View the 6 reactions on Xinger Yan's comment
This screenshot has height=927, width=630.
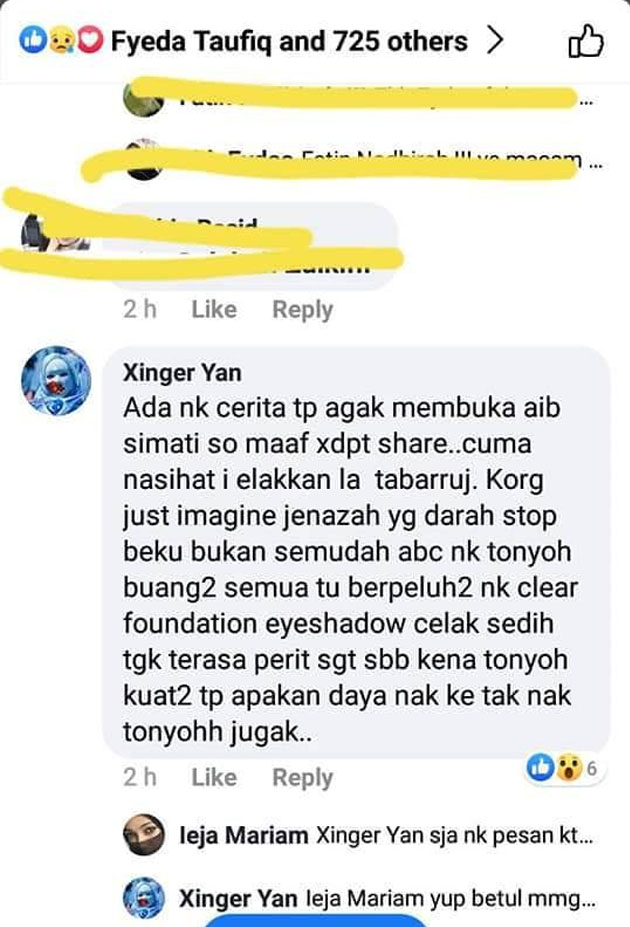click(x=563, y=768)
